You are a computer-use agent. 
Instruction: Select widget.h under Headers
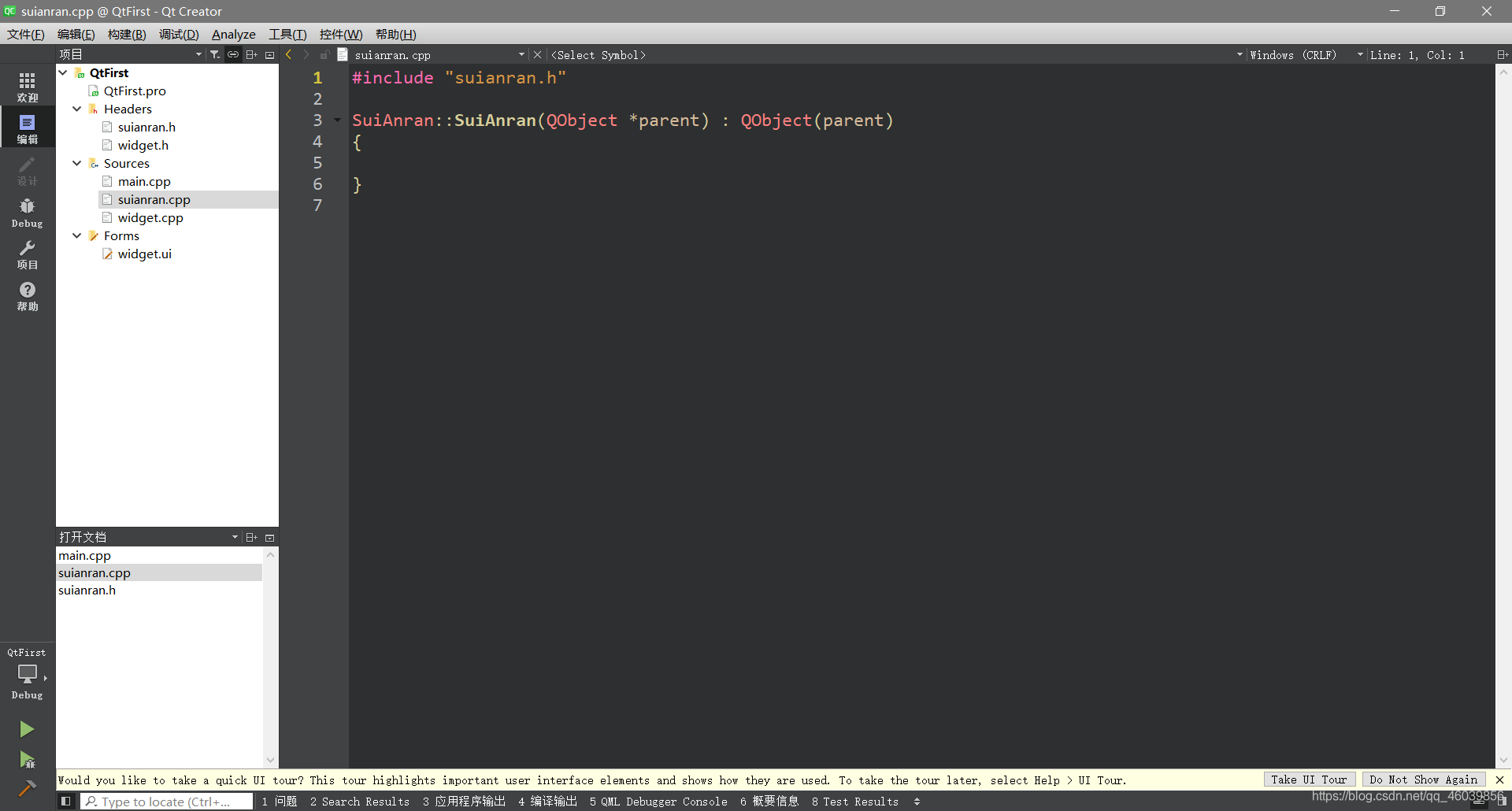[x=143, y=145]
